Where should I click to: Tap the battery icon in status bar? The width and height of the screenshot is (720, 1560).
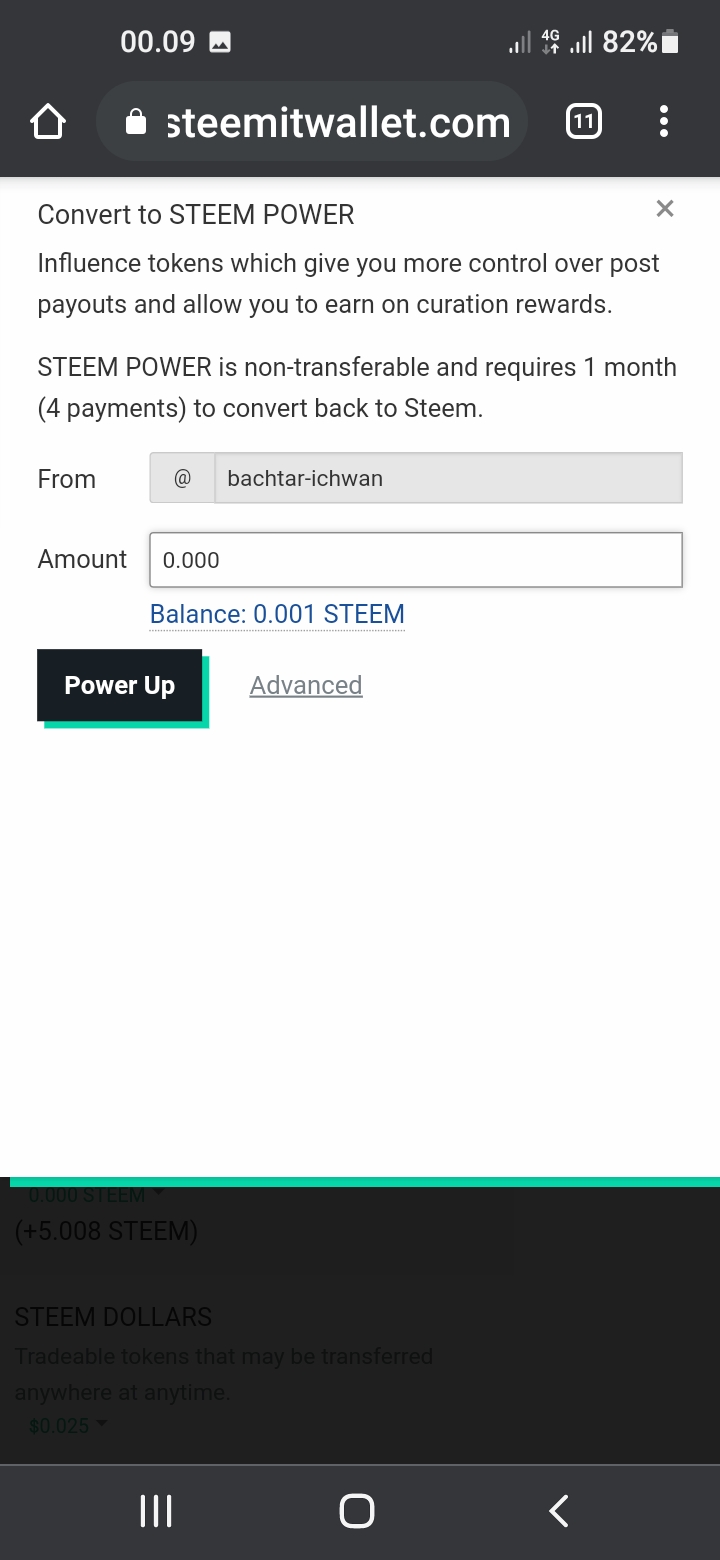(x=670, y=42)
